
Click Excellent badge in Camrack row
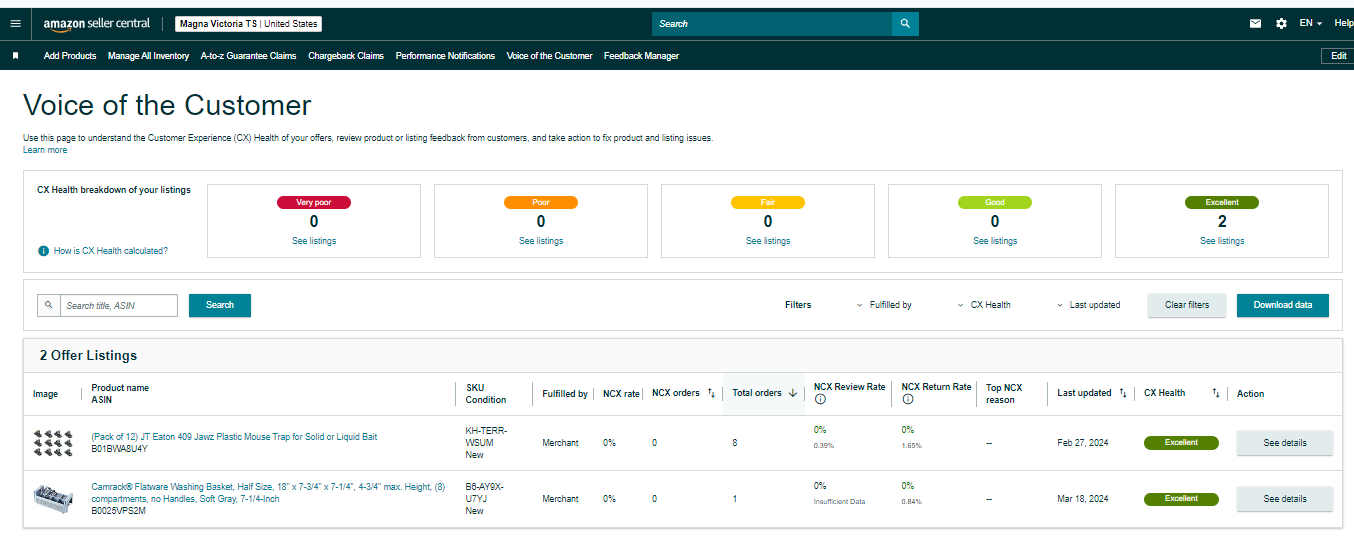tap(1181, 499)
